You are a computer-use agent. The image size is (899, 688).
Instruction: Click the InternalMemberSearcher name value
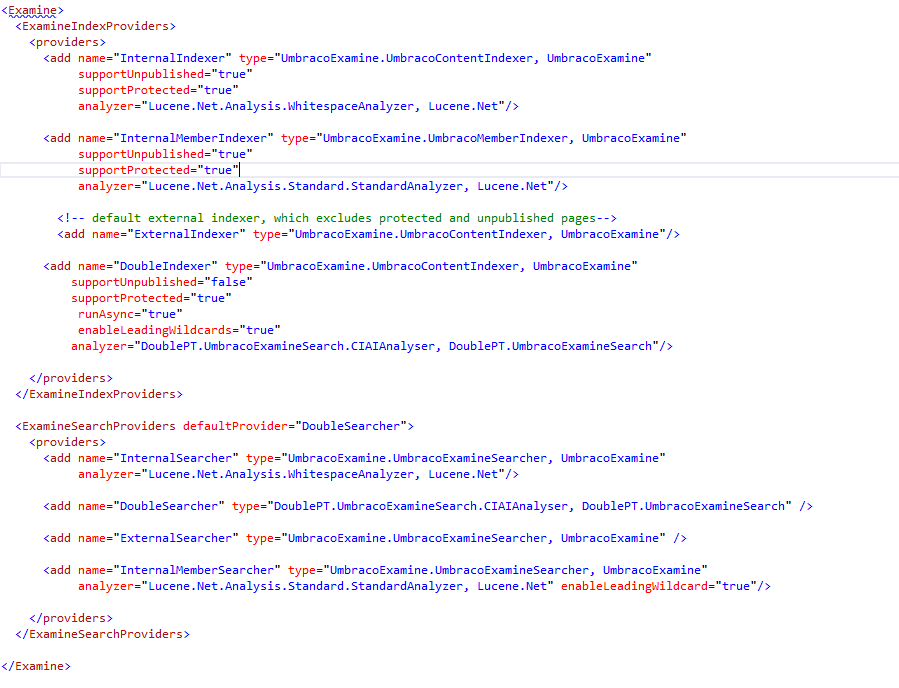coord(197,571)
